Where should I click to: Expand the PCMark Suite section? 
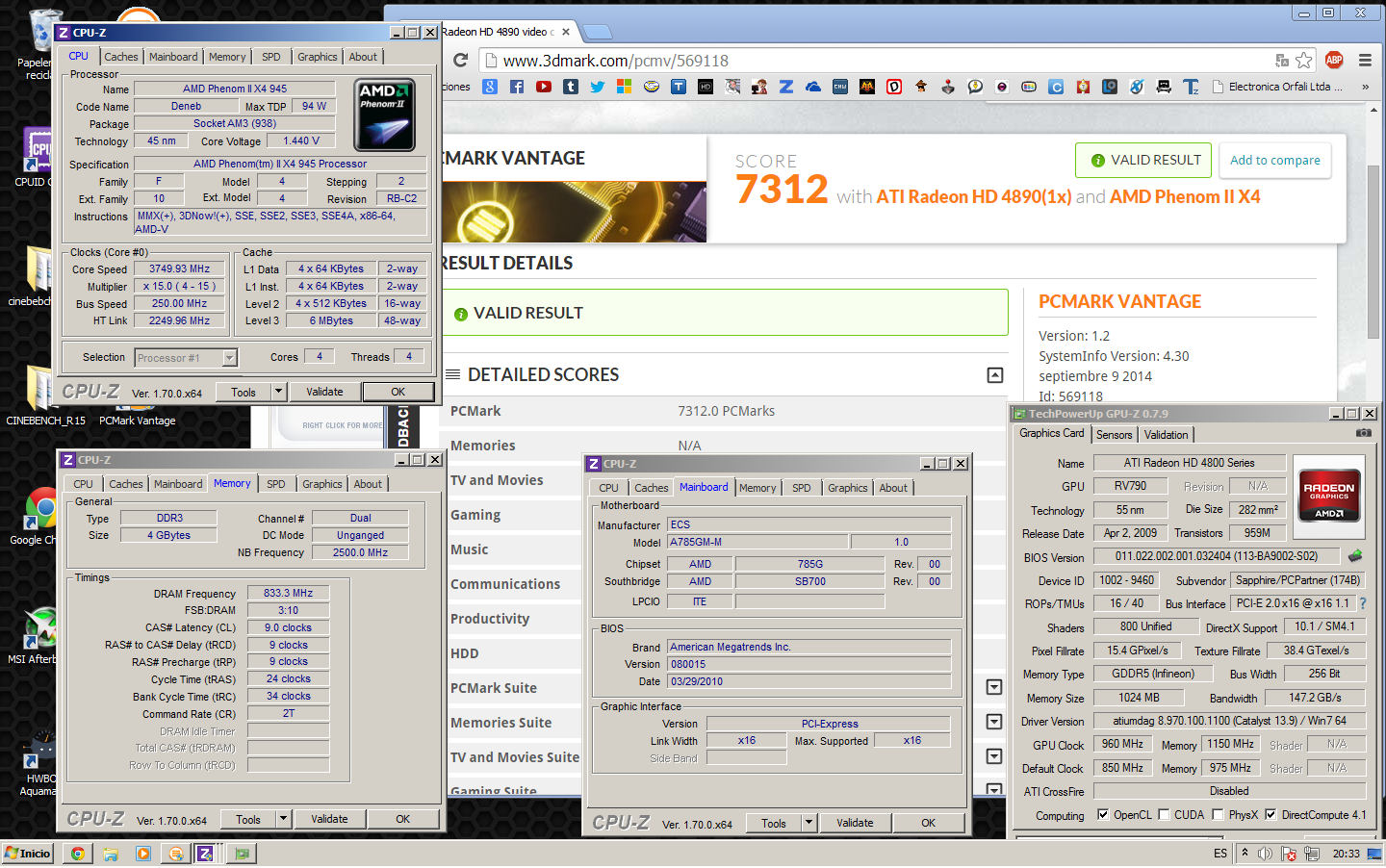[x=994, y=687]
